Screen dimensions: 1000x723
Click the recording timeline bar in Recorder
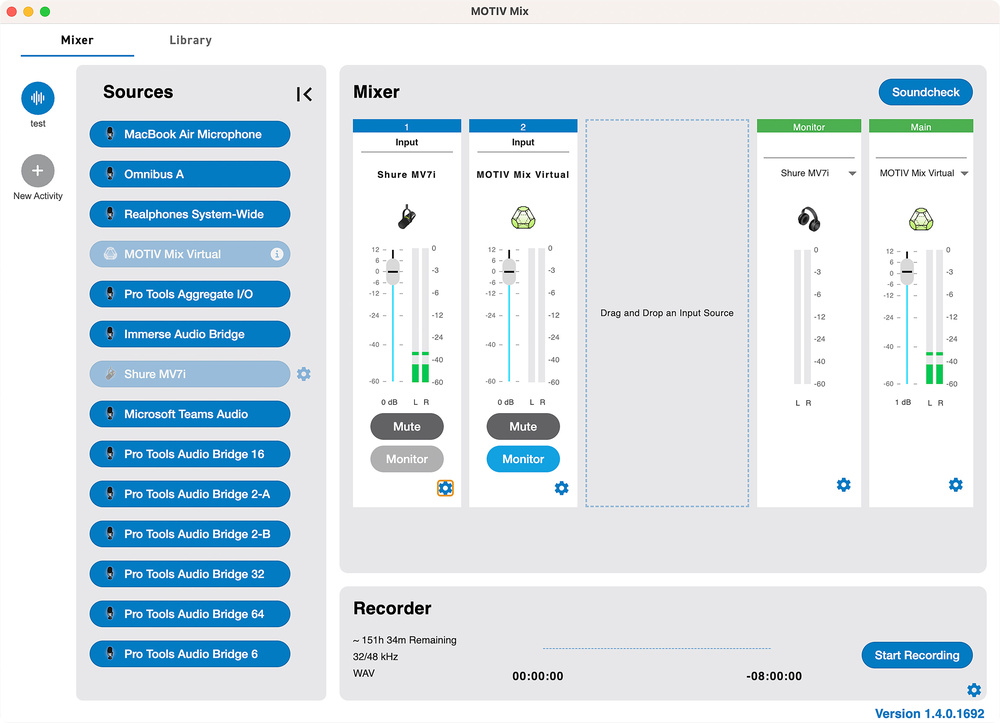[x=657, y=648]
